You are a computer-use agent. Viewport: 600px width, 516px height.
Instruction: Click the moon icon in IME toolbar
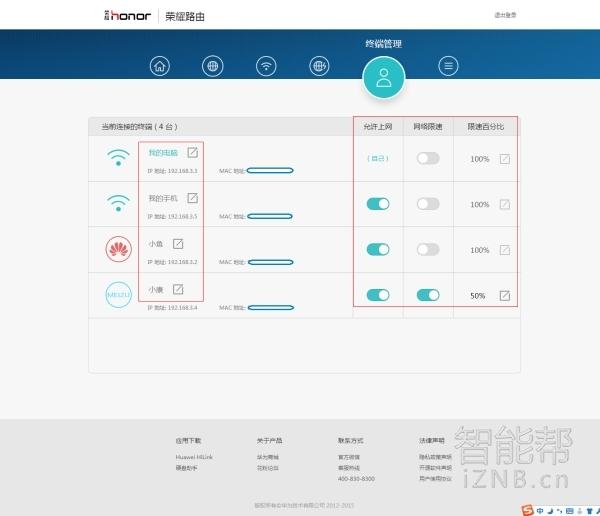tap(550, 511)
